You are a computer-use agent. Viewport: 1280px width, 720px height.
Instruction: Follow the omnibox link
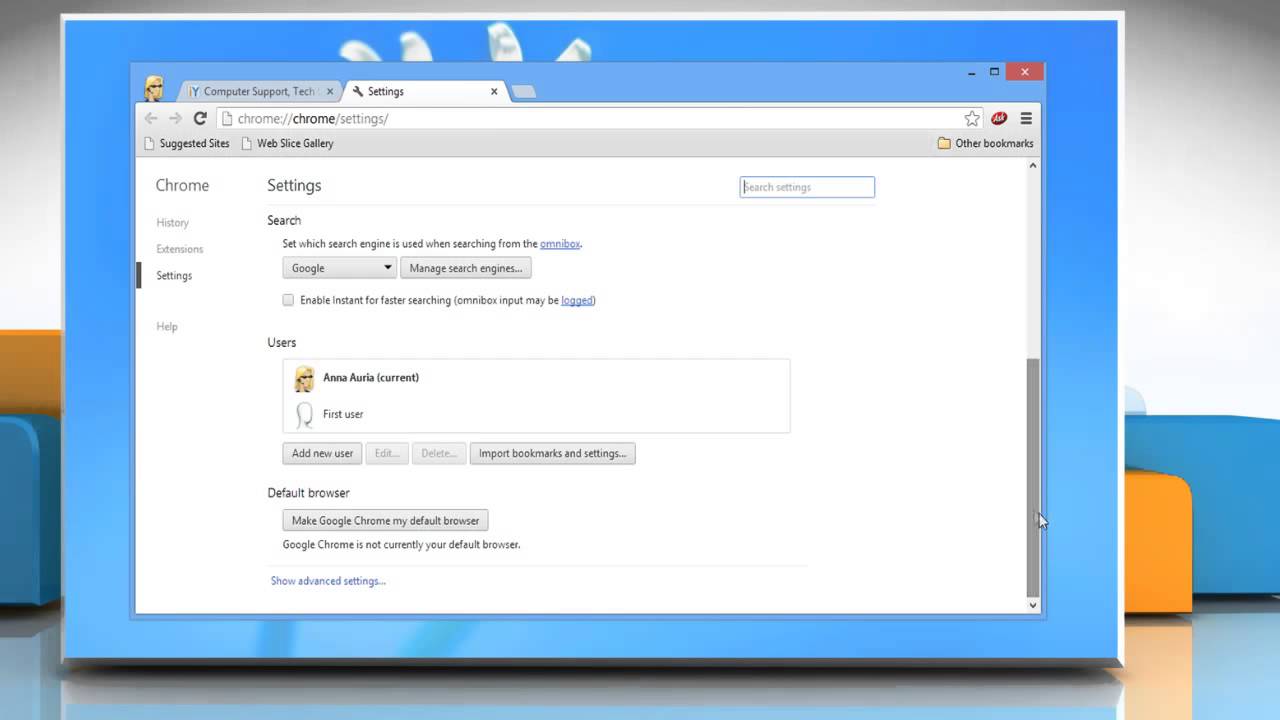560,244
